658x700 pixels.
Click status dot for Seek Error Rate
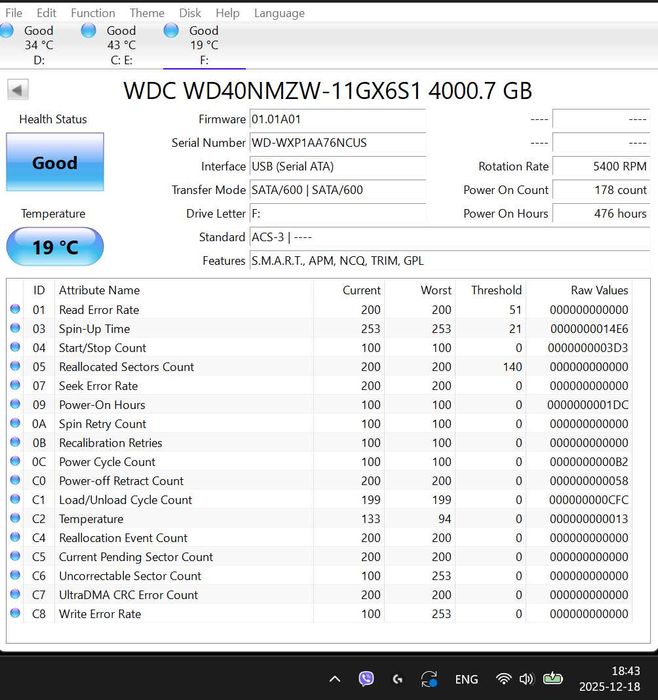[15, 385]
